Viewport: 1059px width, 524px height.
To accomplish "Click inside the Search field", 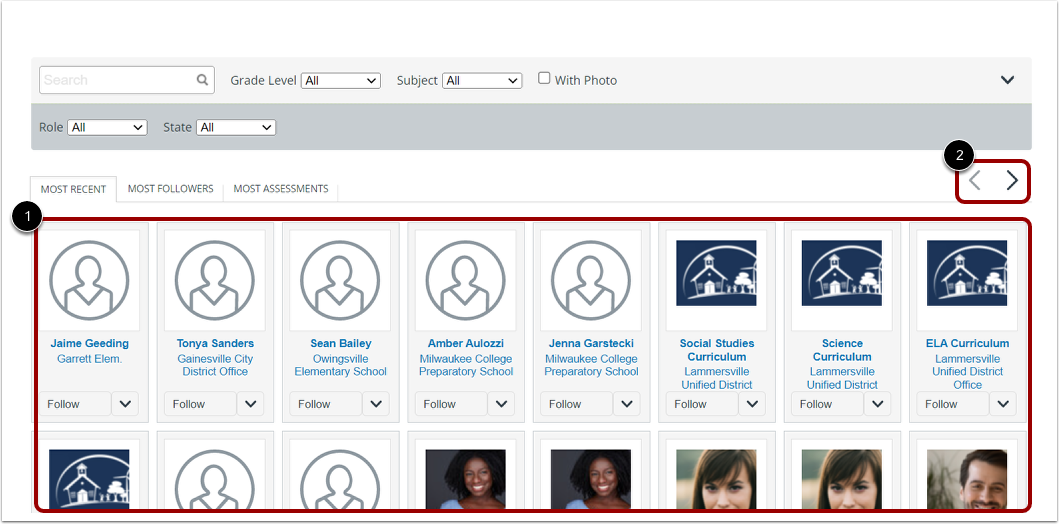I will tap(127, 80).
